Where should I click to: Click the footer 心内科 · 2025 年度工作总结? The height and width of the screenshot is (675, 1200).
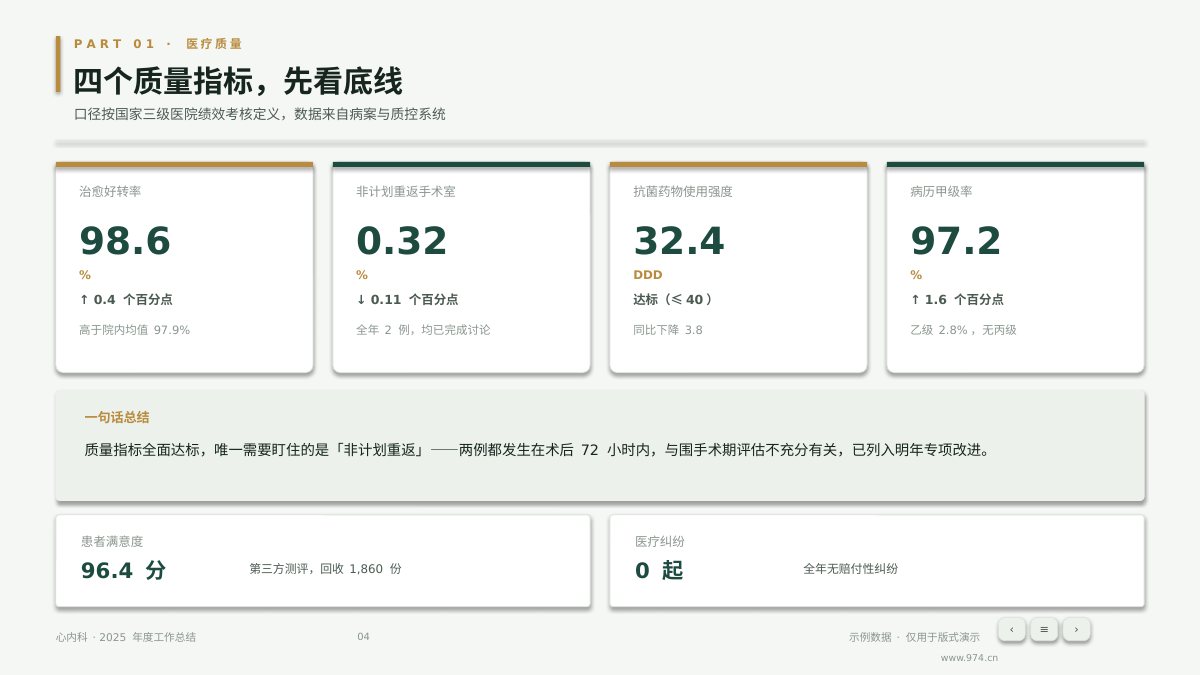point(126,637)
